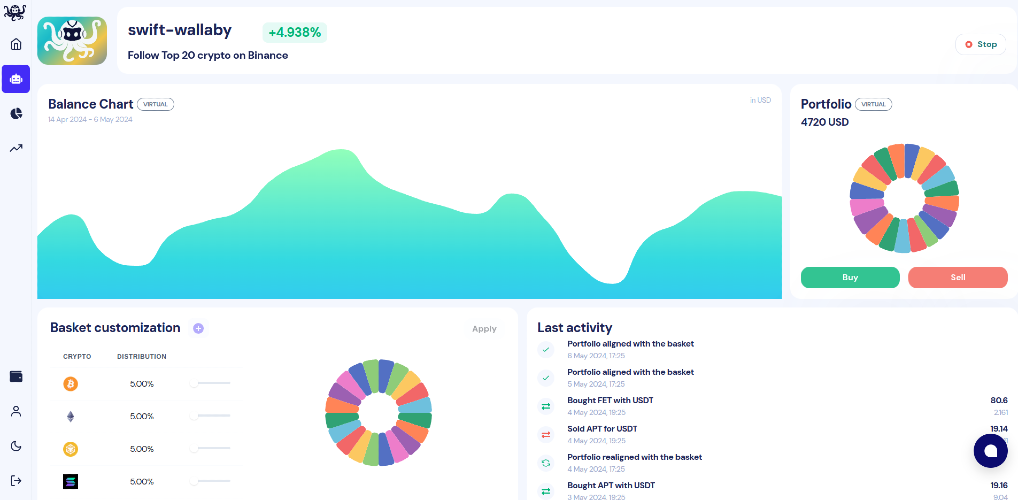Click Ethereum's 5.00% distribution value
Screen dimensions: 1018x500
(x=142, y=416)
